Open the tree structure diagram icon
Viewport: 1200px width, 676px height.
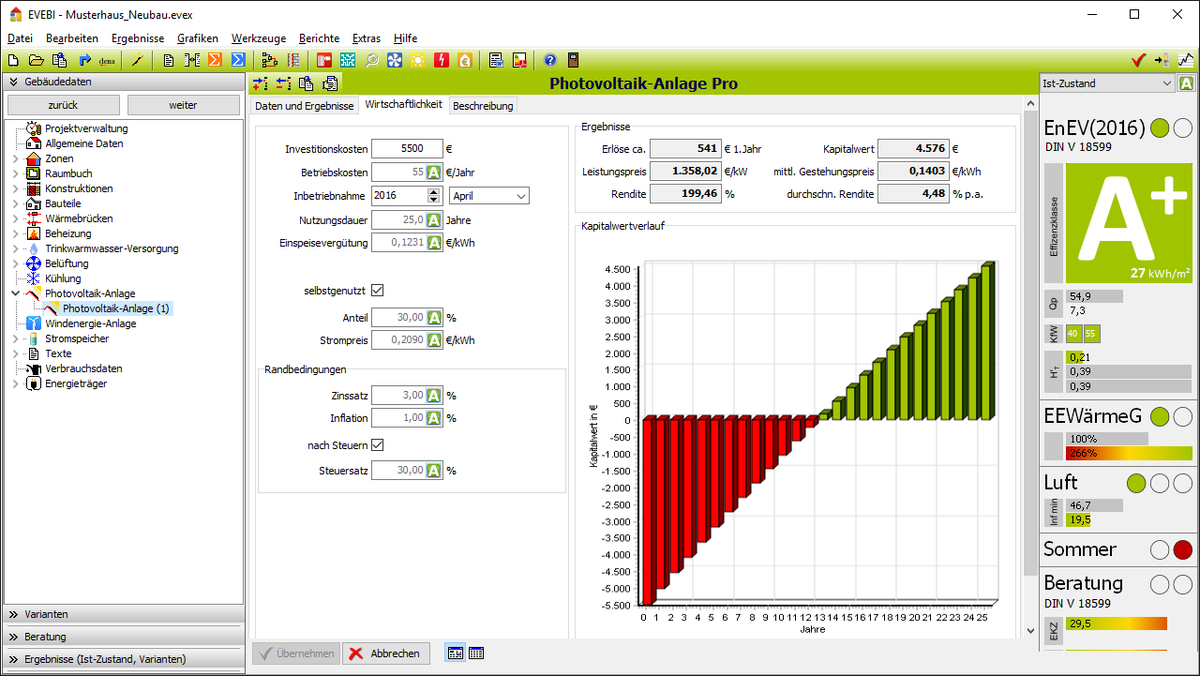[x=270, y=60]
